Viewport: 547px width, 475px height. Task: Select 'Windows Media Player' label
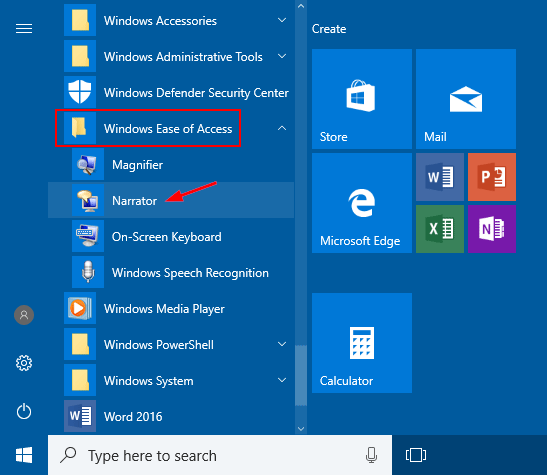point(164,309)
